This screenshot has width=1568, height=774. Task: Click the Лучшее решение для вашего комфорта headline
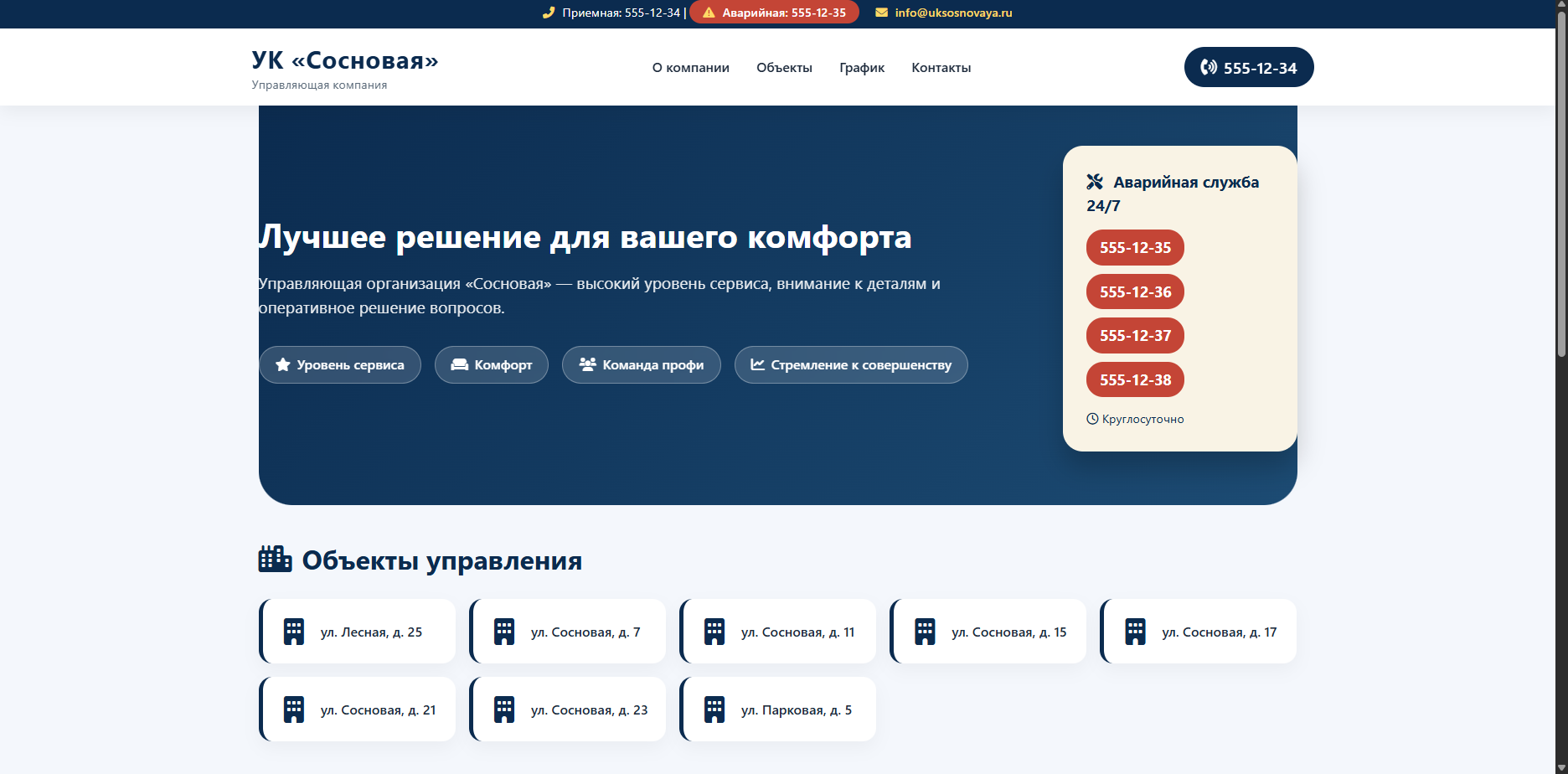pos(585,237)
